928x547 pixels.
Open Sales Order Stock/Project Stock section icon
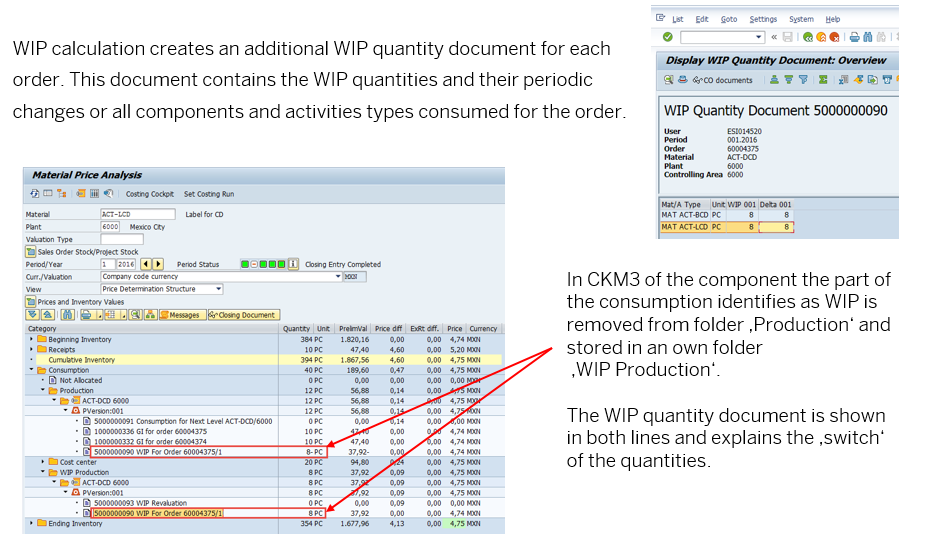point(31,252)
